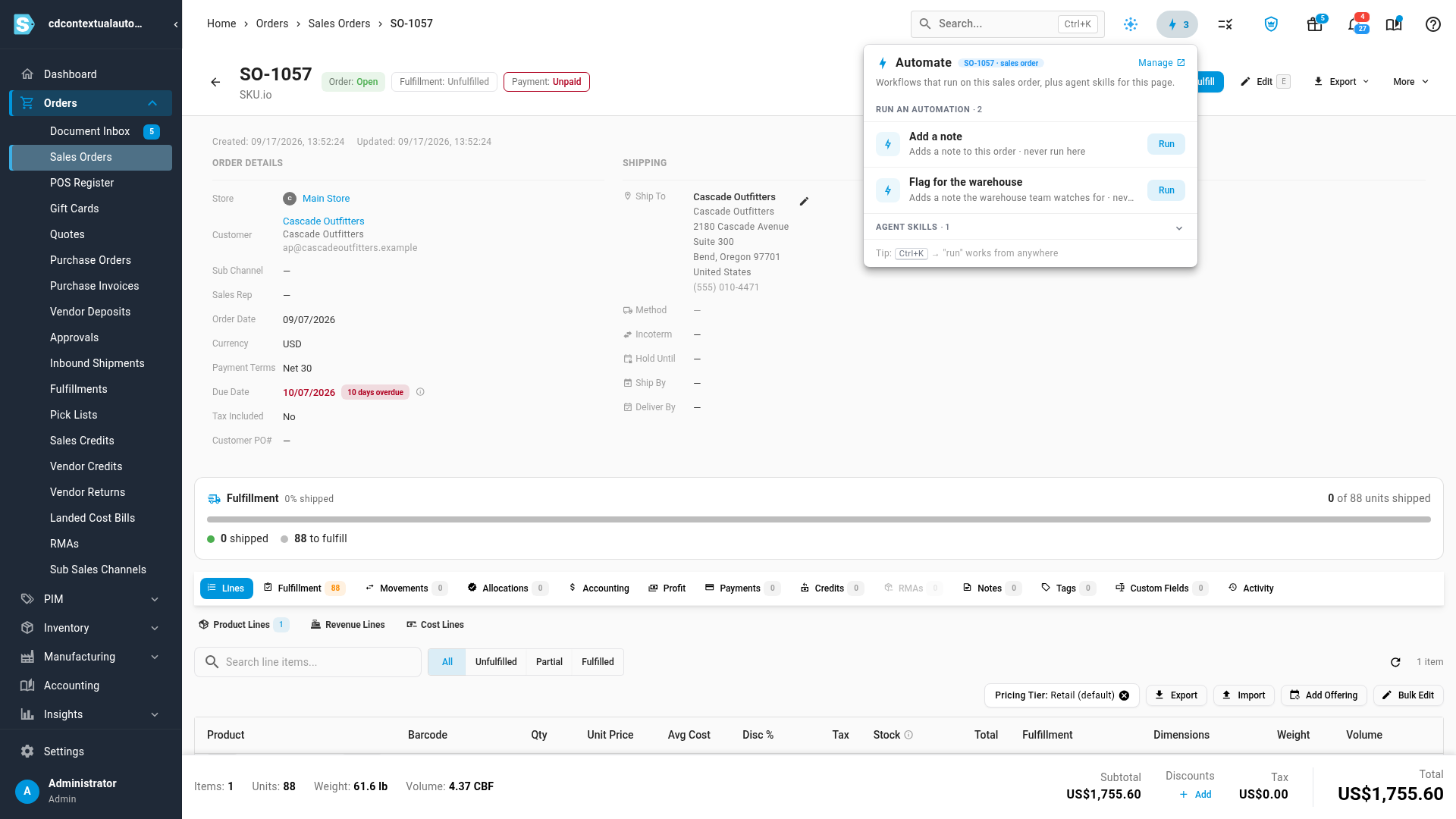Remove the Pricing Tier Retail filter with X
1456x819 pixels.
[1124, 695]
